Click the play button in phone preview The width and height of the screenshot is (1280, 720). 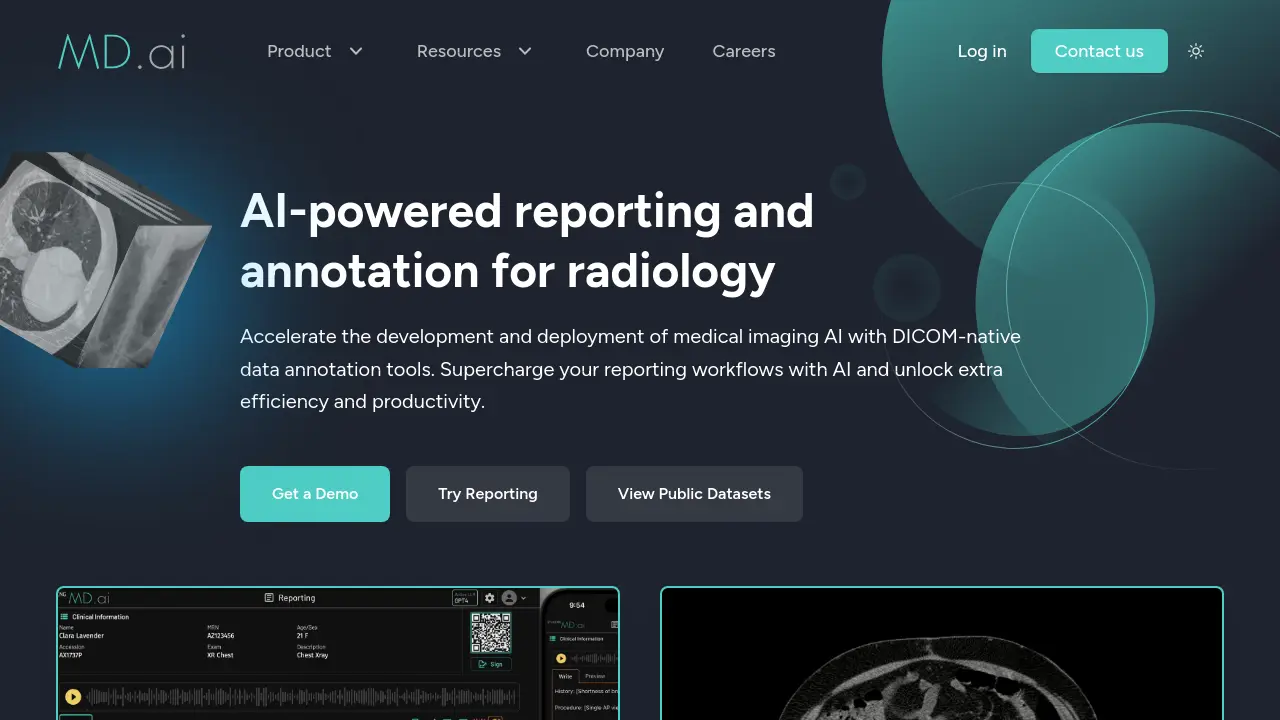pos(561,658)
